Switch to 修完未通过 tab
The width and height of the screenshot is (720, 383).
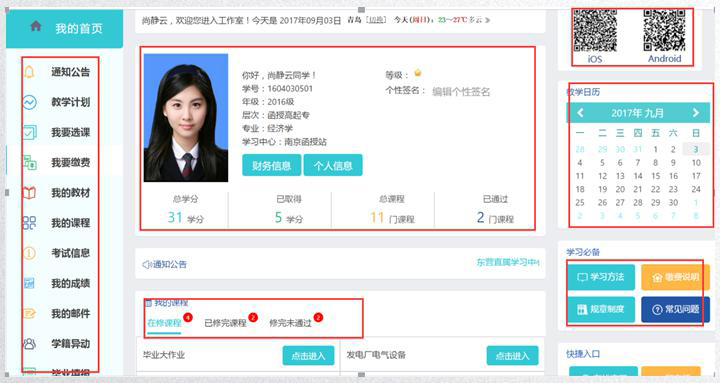(290, 323)
